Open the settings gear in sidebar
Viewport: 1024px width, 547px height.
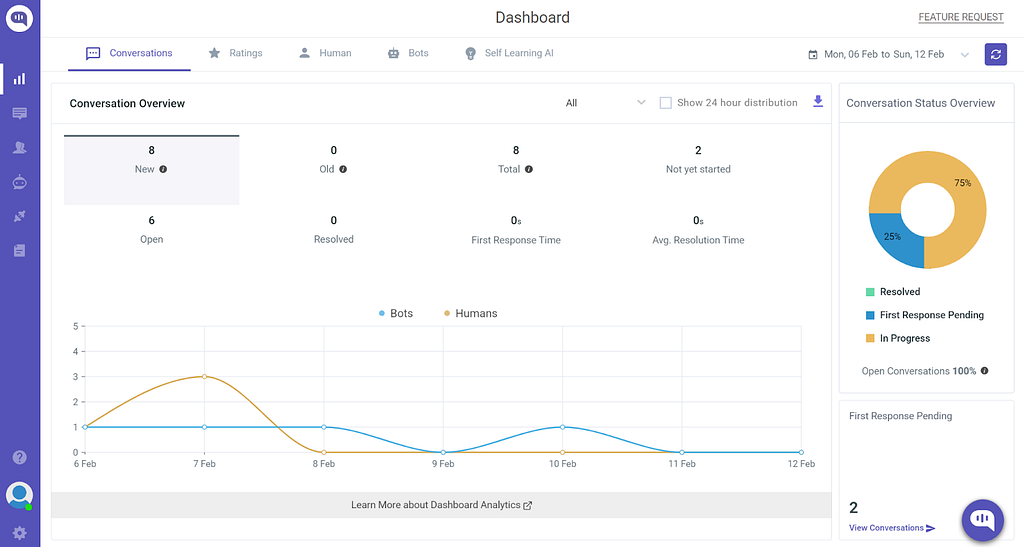[x=20, y=533]
